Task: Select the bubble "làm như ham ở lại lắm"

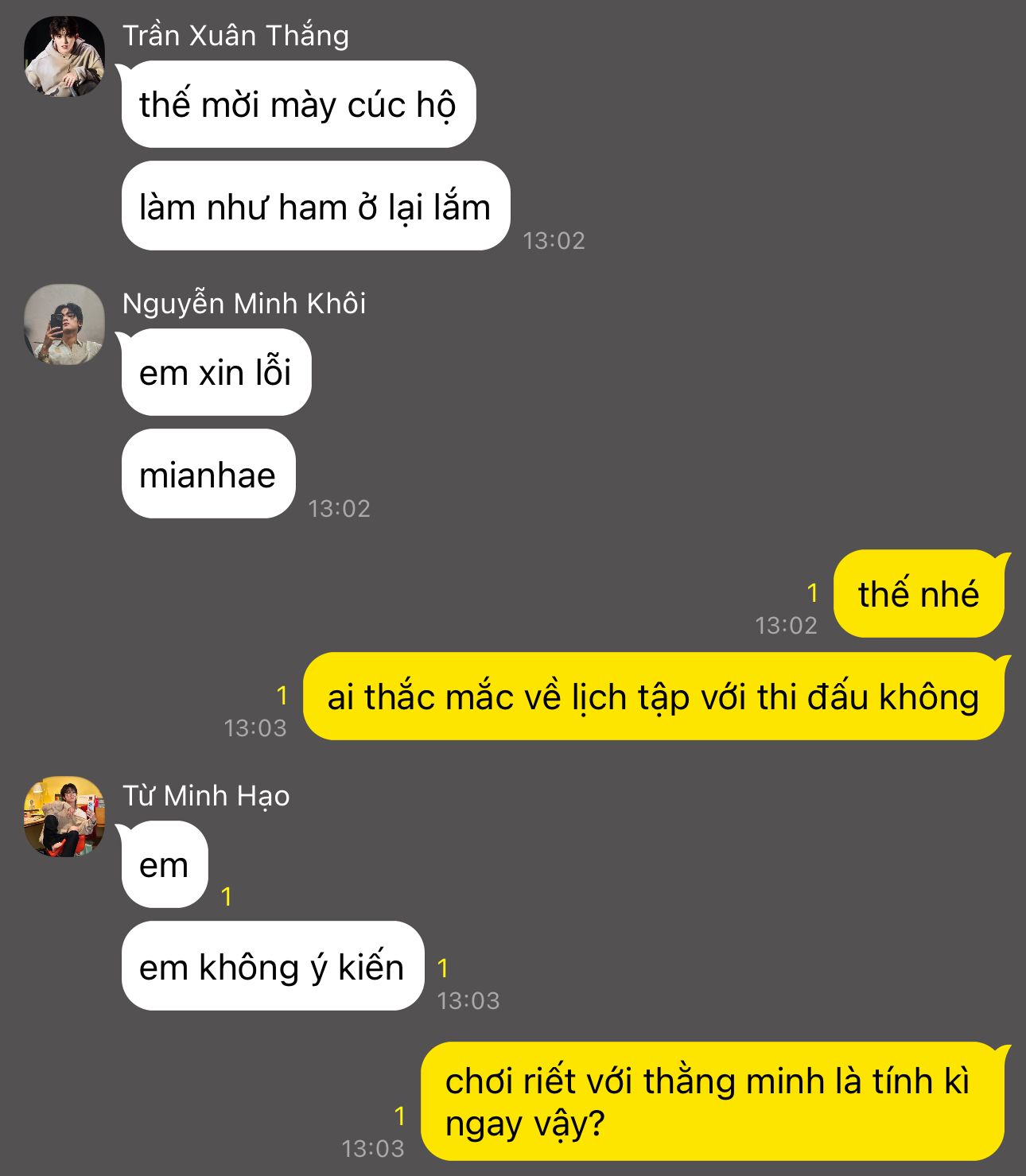Action: [x=316, y=206]
